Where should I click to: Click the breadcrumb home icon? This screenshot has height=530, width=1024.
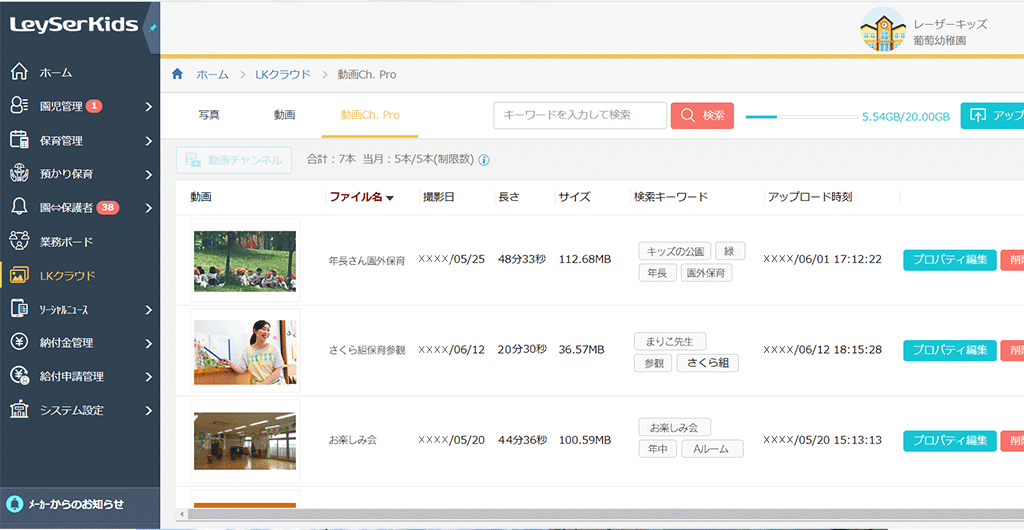[177, 74]
